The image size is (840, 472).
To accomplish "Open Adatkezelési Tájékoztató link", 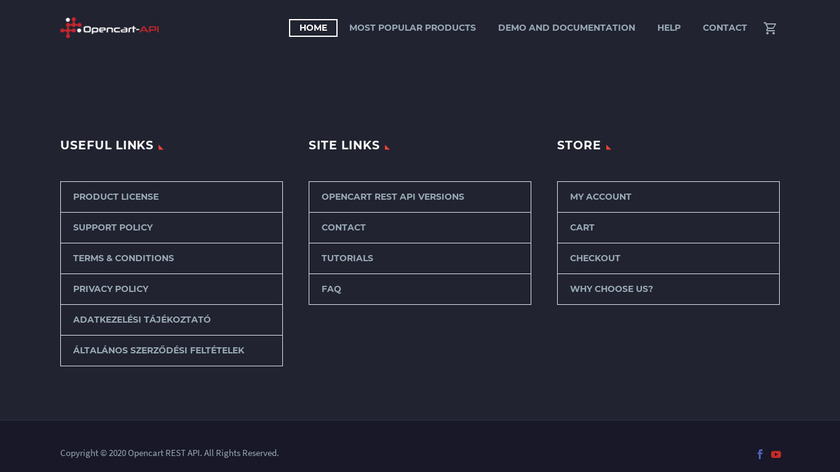I will (142, 320).
